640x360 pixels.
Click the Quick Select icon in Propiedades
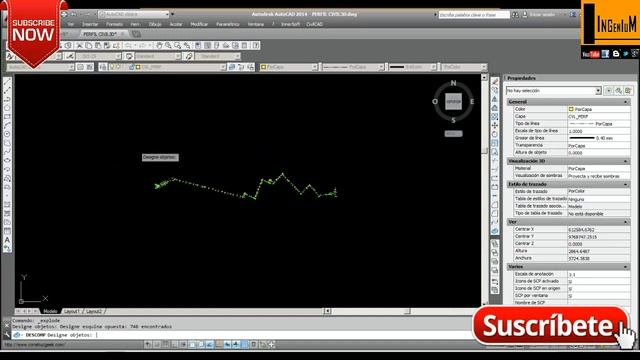coord(628,91)
